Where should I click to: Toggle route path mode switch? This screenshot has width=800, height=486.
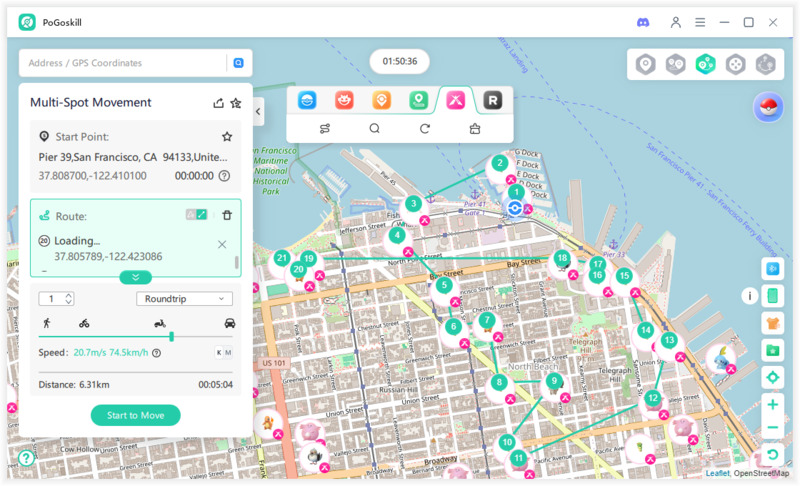point(196,215)
